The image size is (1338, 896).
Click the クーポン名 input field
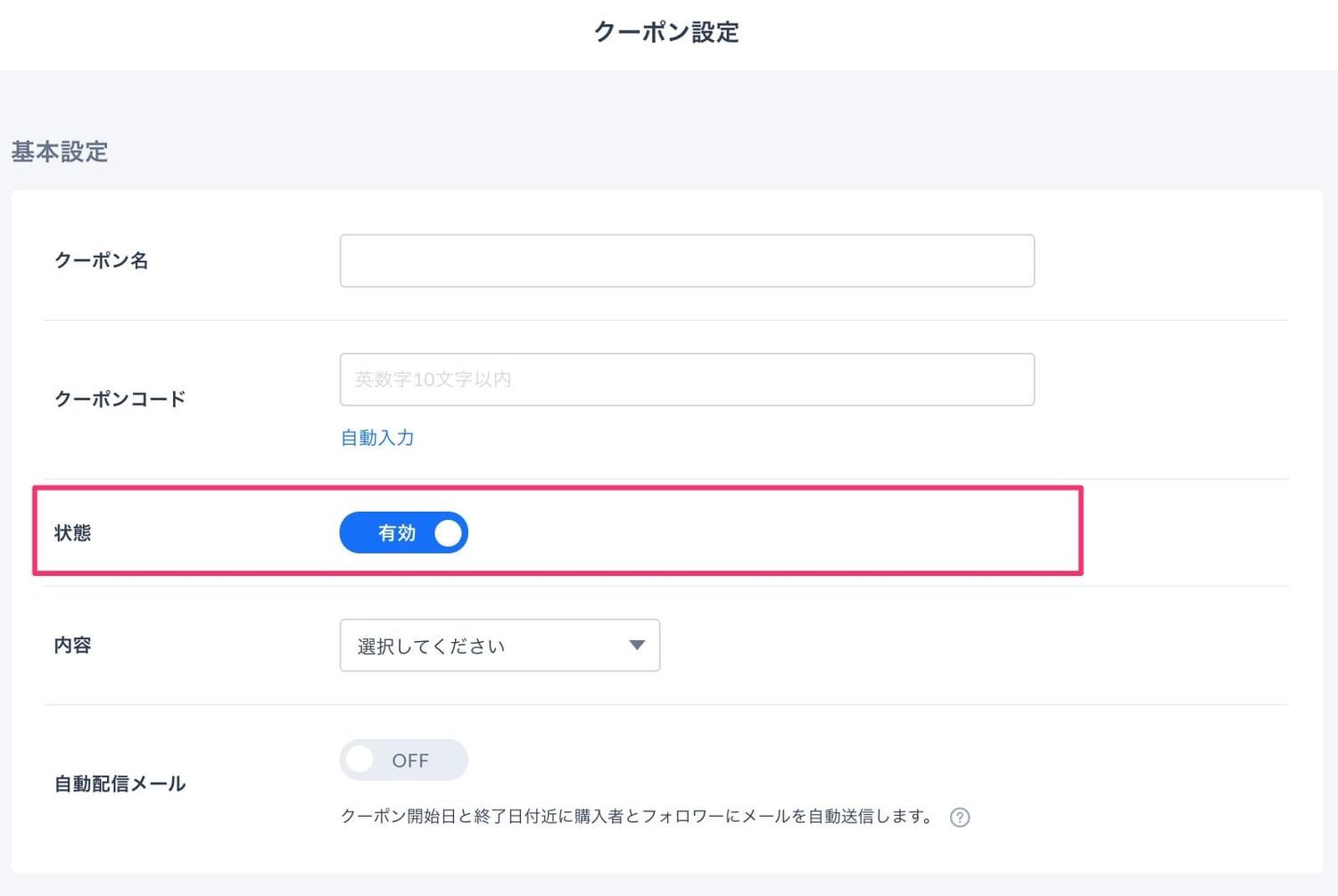click(687, 261)
